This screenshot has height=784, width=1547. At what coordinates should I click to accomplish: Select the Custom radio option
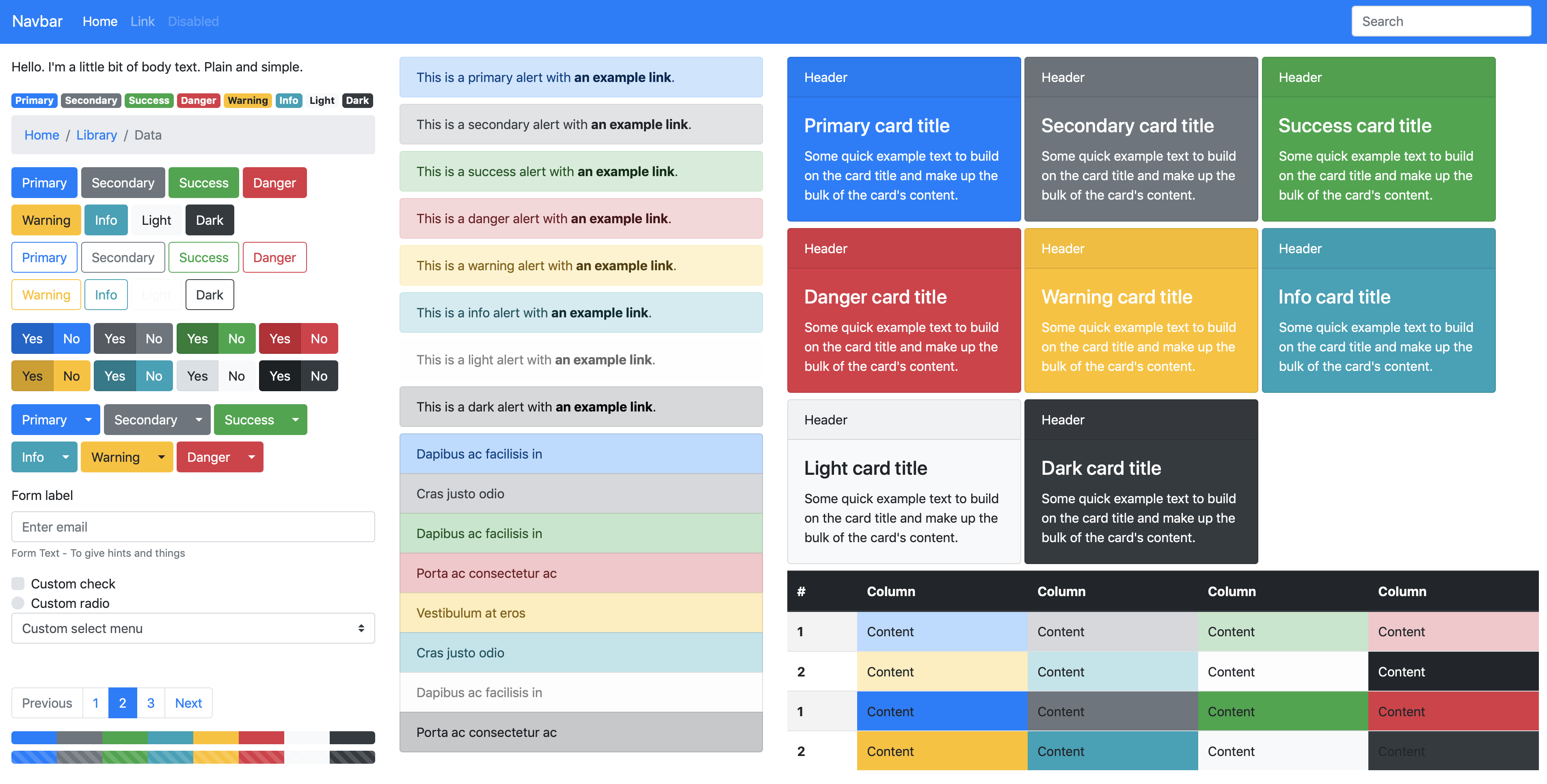coord(18,603)
